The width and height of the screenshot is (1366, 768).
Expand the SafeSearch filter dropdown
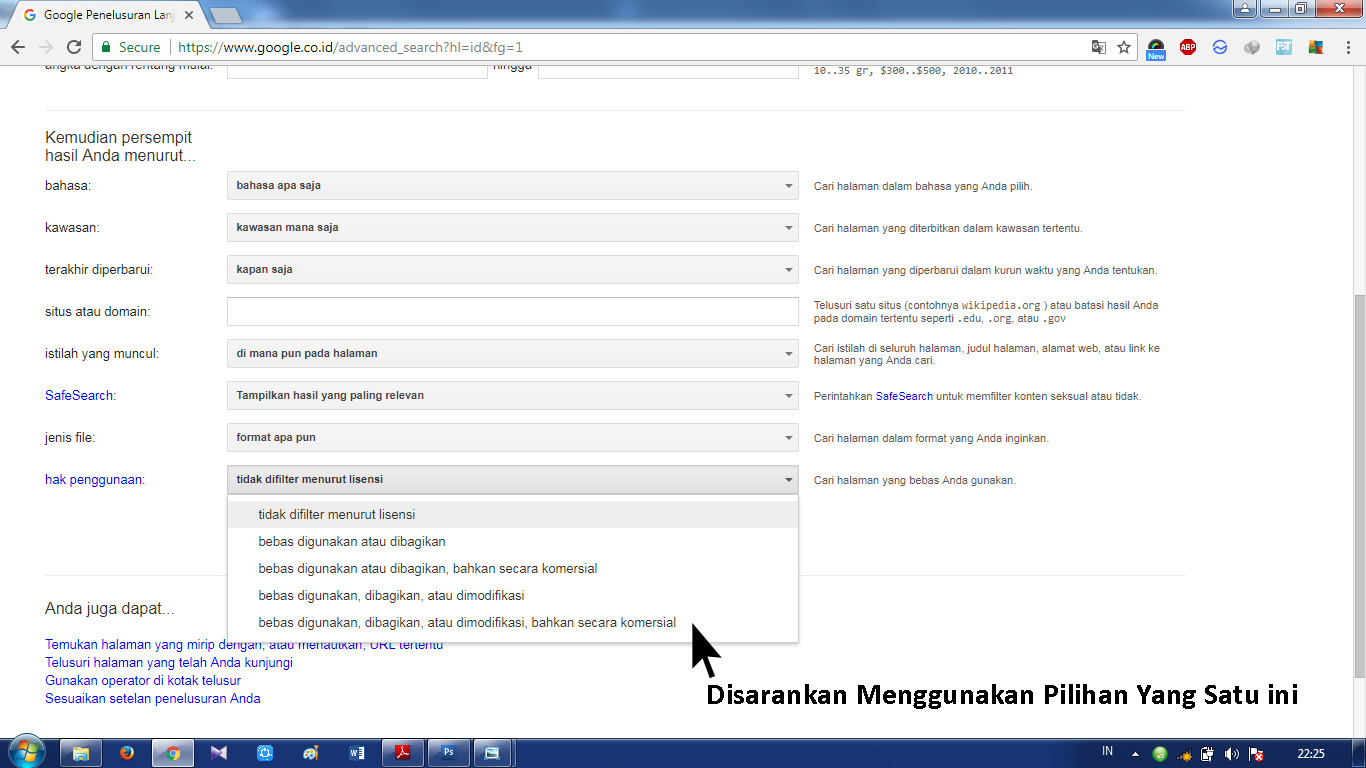click(x=513, y=395)
